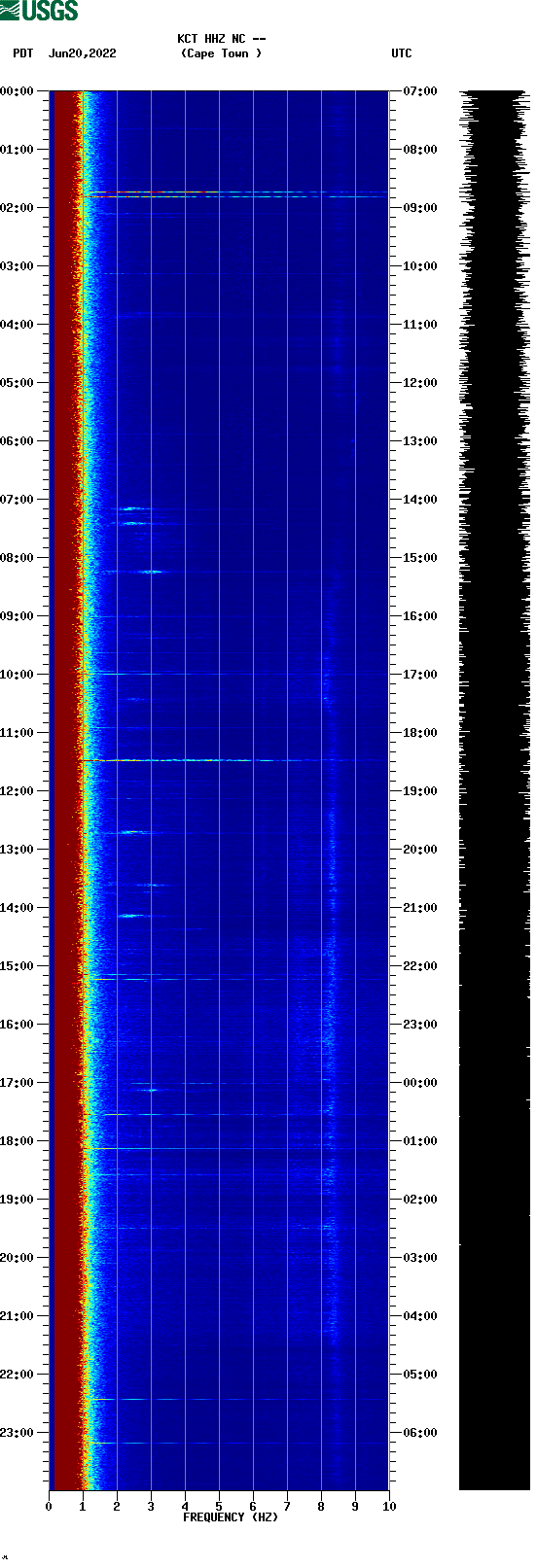Image resolution: width=537 pixels, height=1568 pixels.
Task: Click the PDT timezone label
Action: [x=22, y=53]
